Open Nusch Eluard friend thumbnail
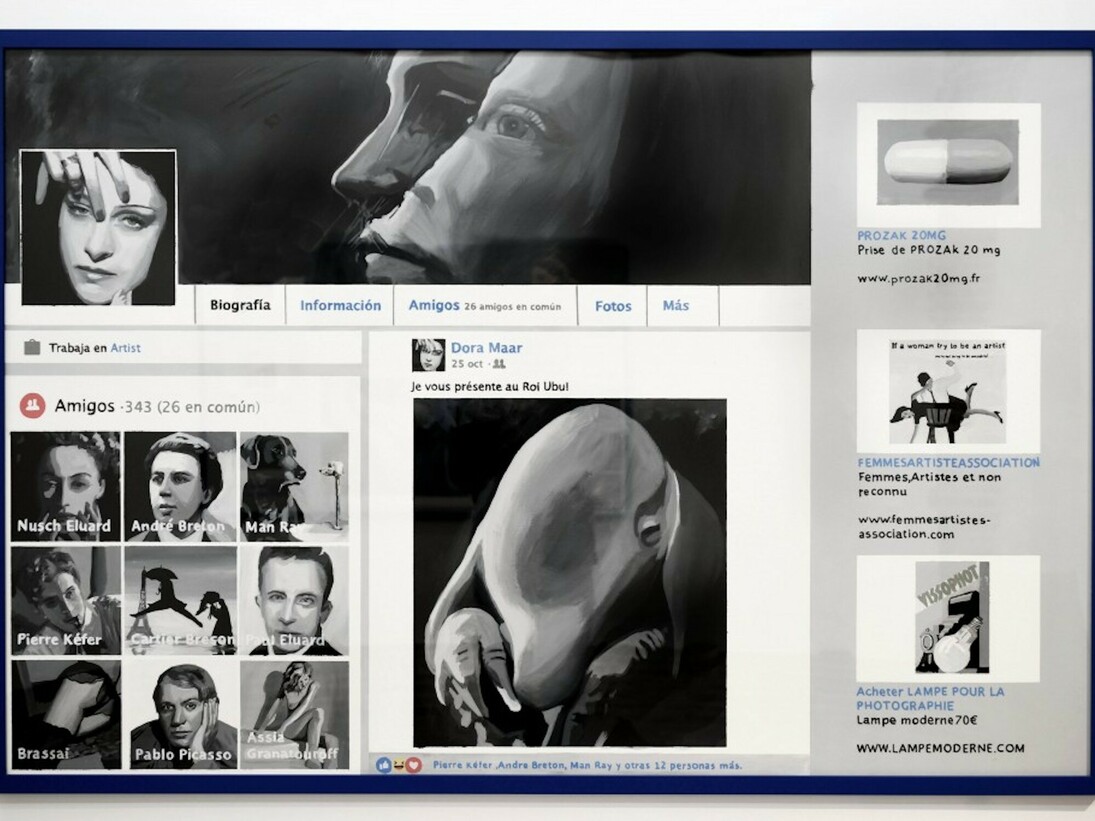The width and height of the screenshot is (1095, 821). (65, 487)
